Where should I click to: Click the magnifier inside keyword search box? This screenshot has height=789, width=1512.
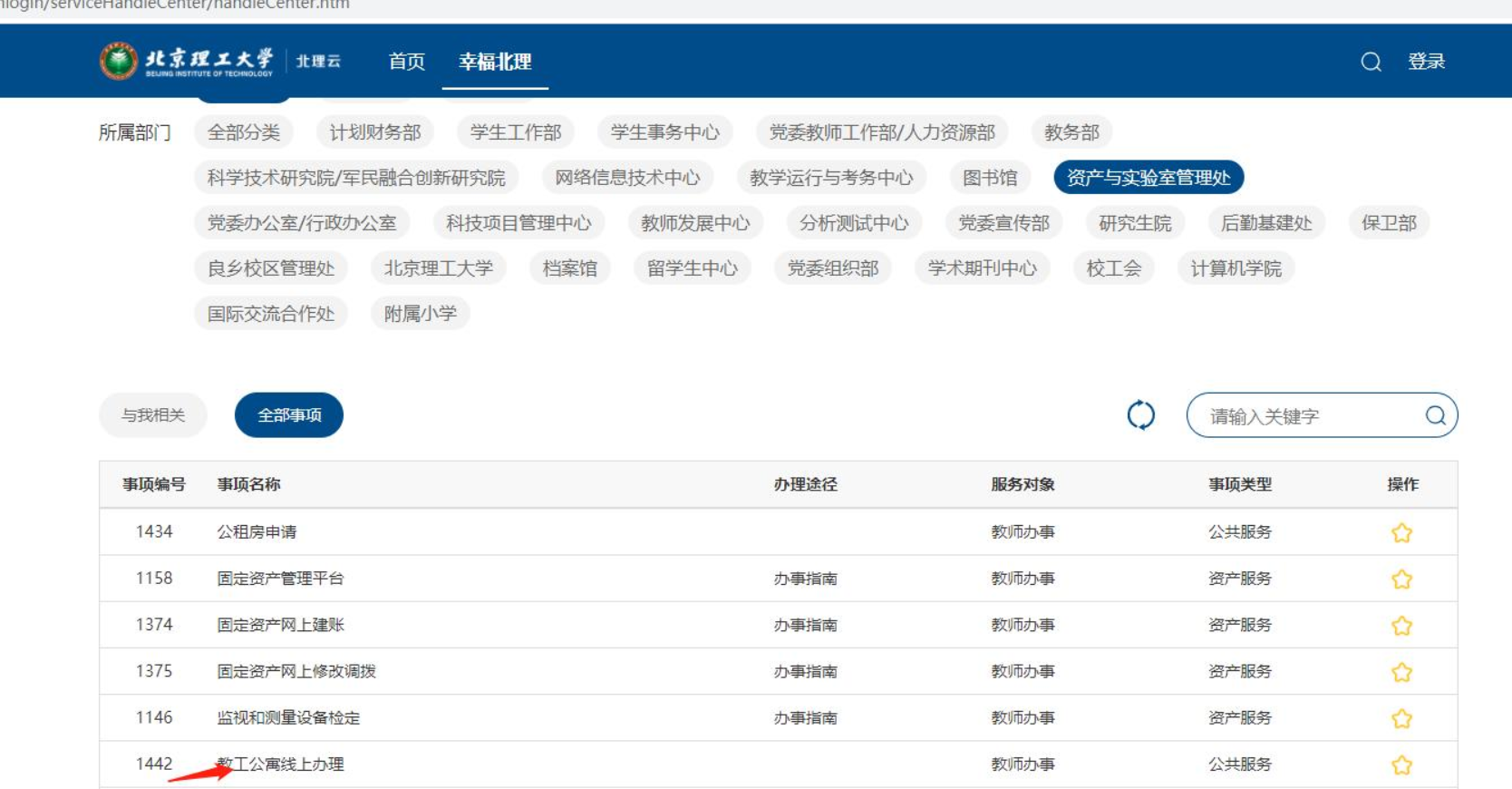pos(1435,415)
